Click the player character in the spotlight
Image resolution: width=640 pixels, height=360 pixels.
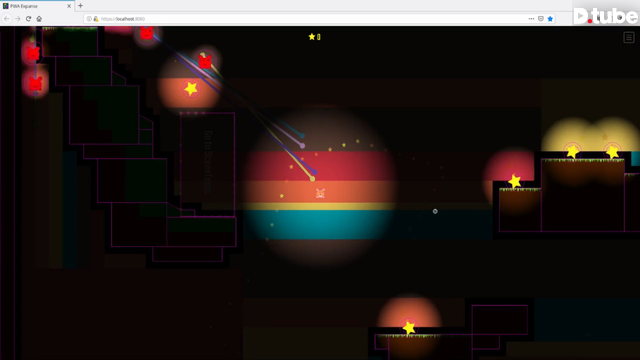click(320, 193)
